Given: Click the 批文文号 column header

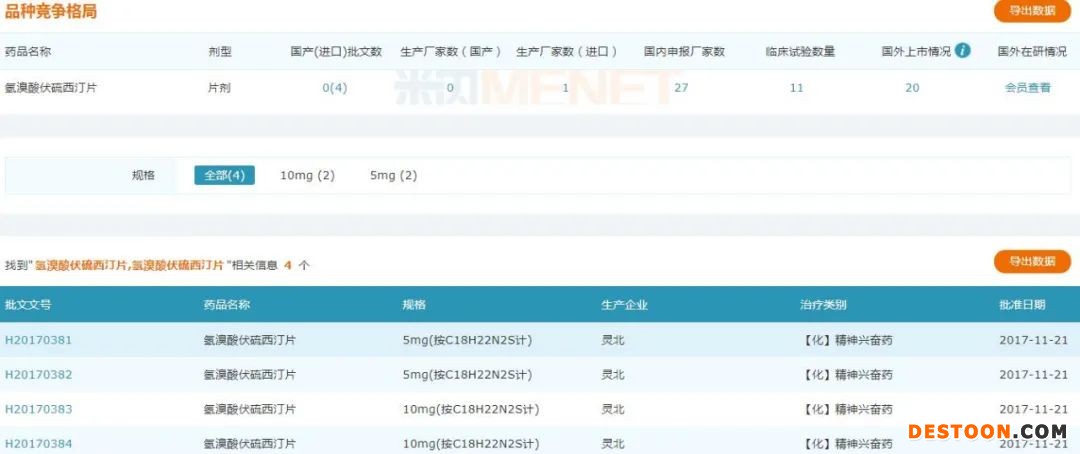Looking at the screenshot, I should coord(28,305).
